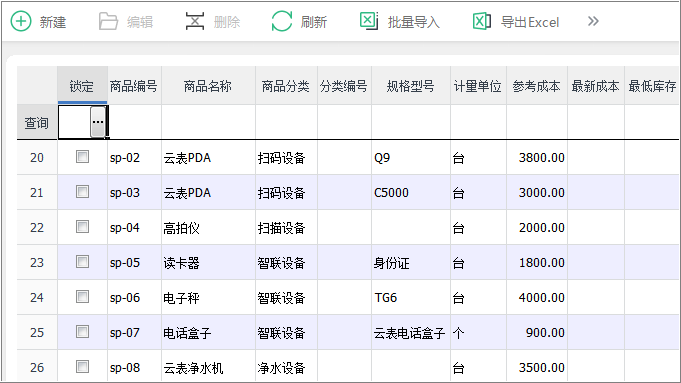
Task: Tick the lock checkbox for sp-08 云表净水机
Action: (82, 366)
